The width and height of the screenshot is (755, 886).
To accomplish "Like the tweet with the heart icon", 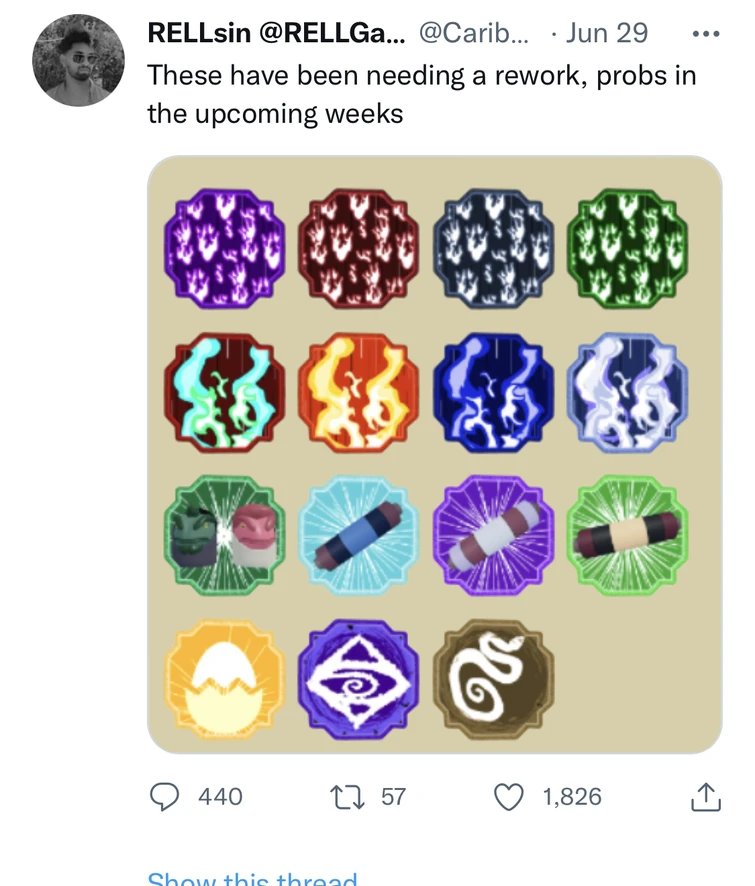I will pos(510,797).
